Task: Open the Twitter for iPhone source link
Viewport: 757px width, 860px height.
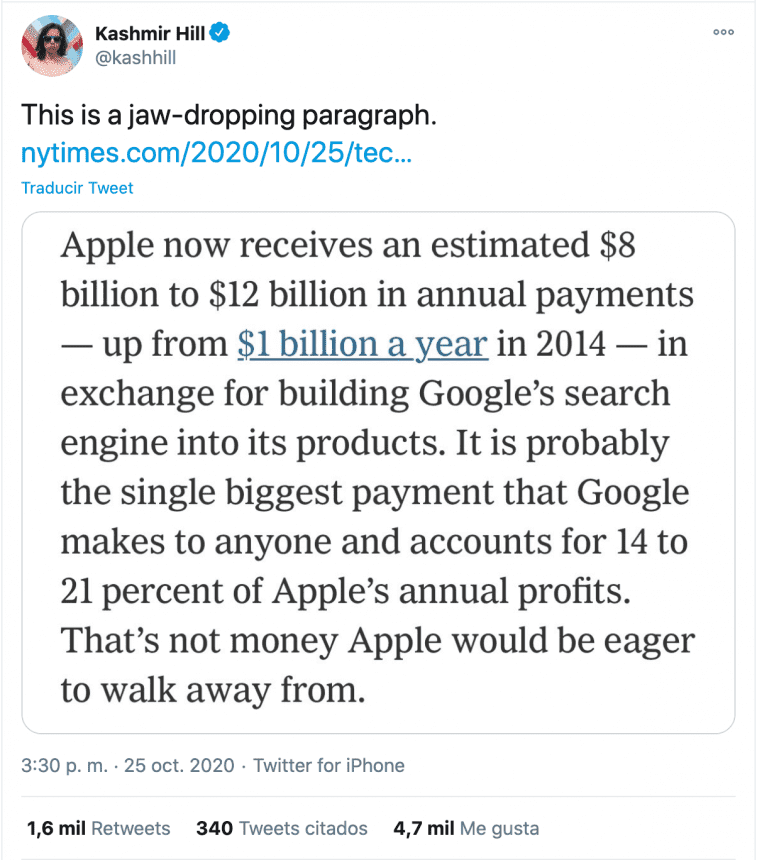Action: click(329, 766)
